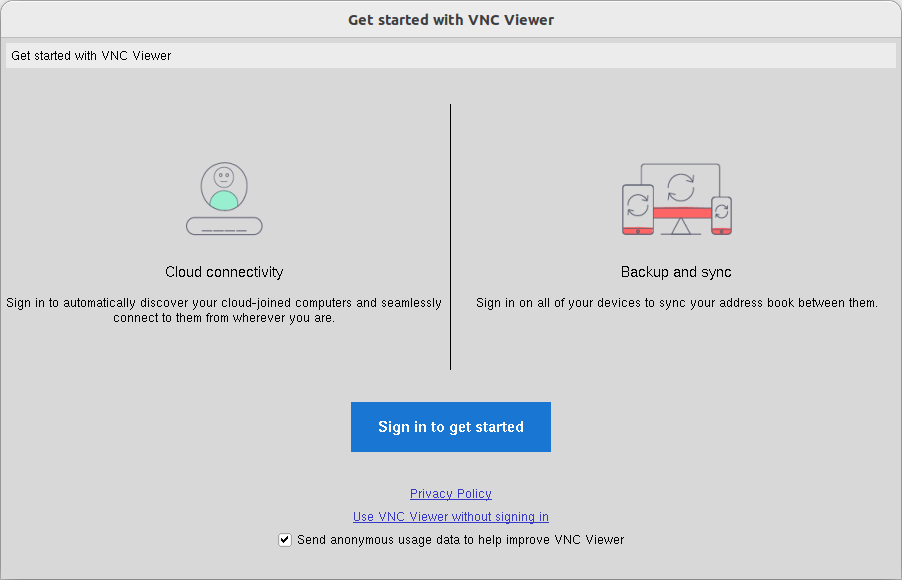Choose Use VNC Viewer without signing in

(x=450, y=517)
